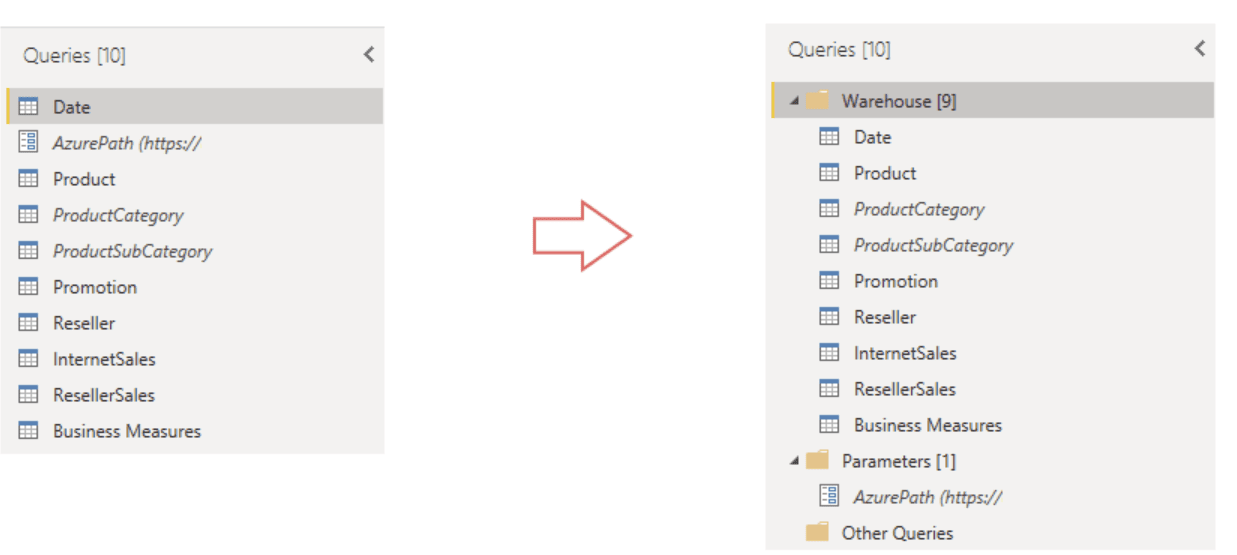This screenshot has height=555, width=1237.
Task: Click the Other Queries folder icon
Action: [x=818, y=533]
